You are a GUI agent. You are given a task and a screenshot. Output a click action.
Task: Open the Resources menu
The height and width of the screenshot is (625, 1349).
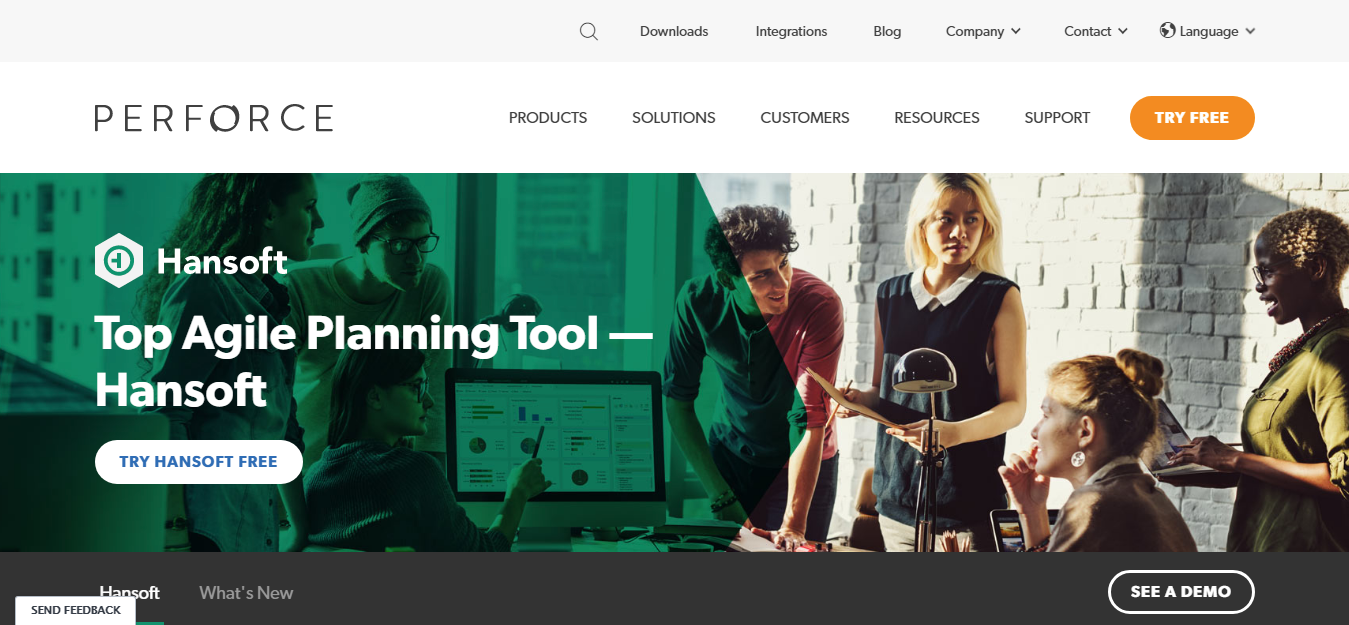937,118
